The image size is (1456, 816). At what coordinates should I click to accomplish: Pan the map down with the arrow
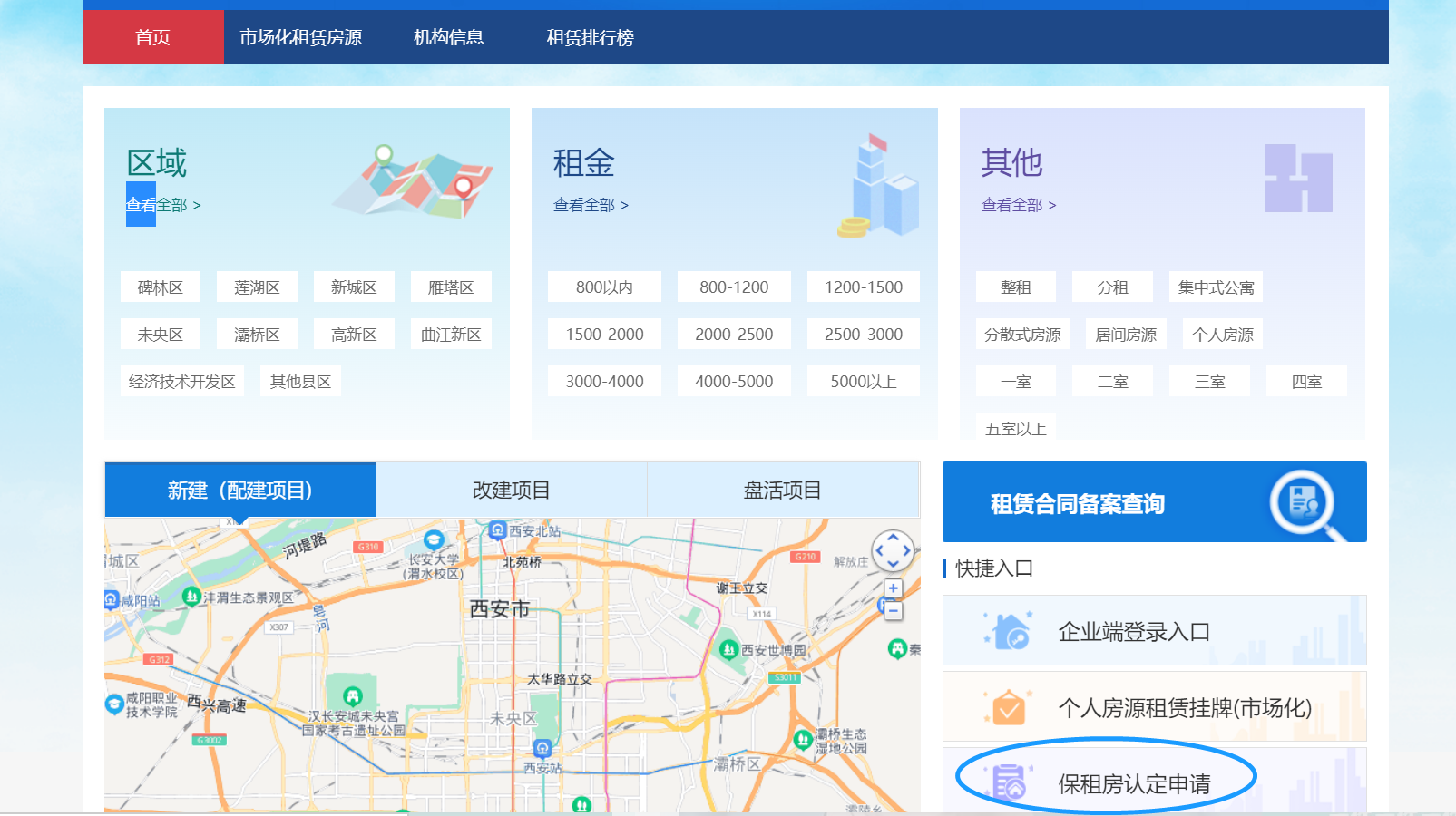tap(893, 563)
